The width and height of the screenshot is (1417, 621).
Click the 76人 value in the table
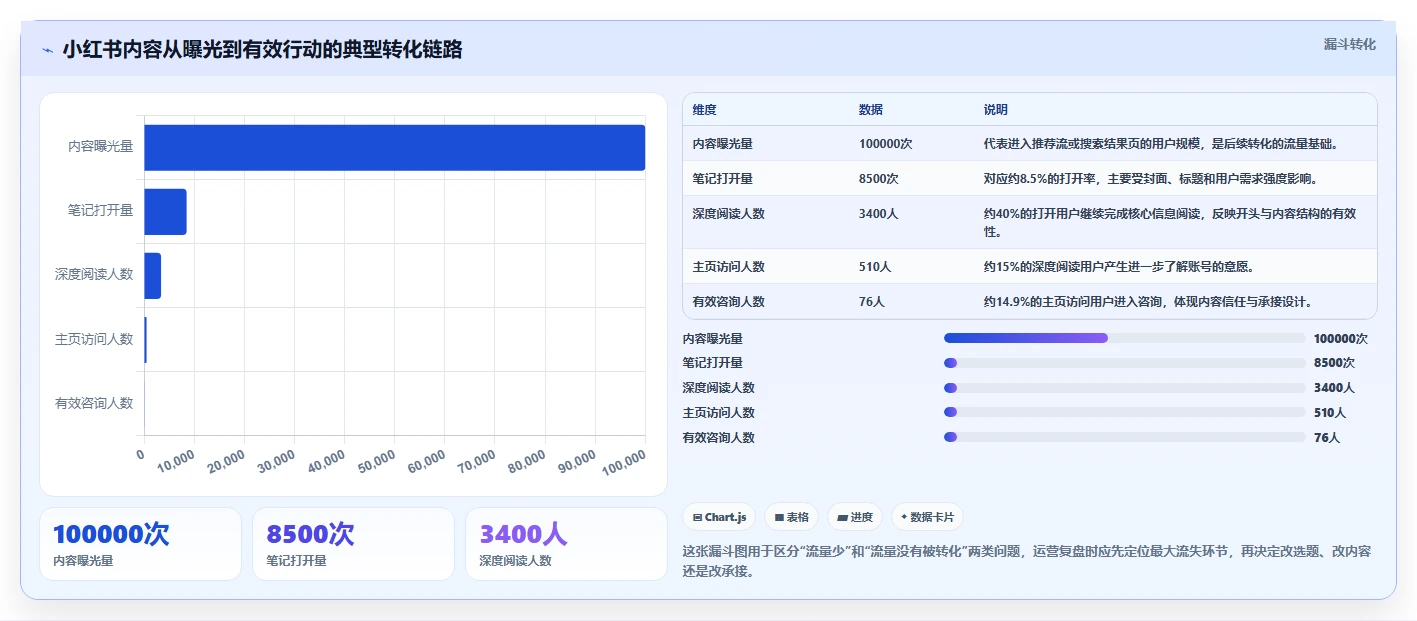[871, 302]
